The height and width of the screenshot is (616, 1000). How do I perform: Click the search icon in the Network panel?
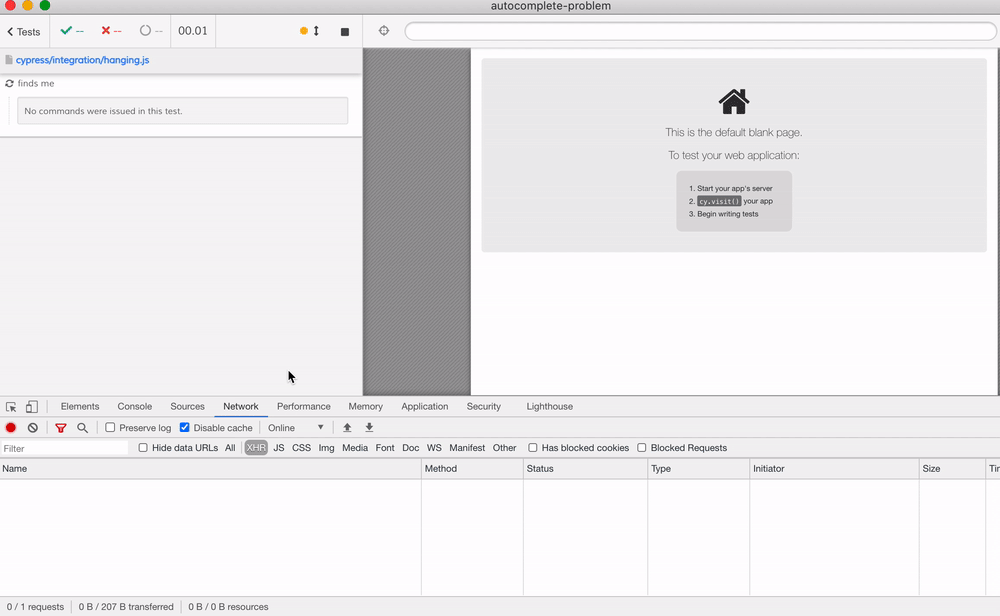82,427
